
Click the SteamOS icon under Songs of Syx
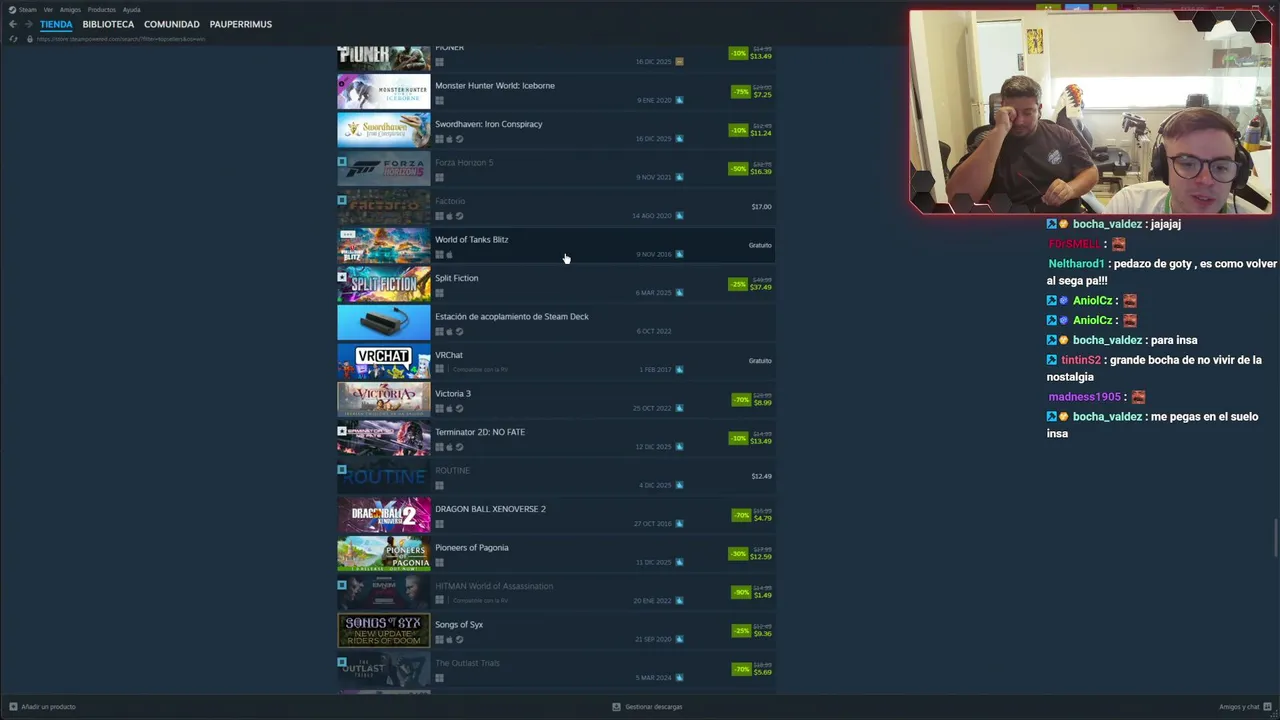[459, 639]
